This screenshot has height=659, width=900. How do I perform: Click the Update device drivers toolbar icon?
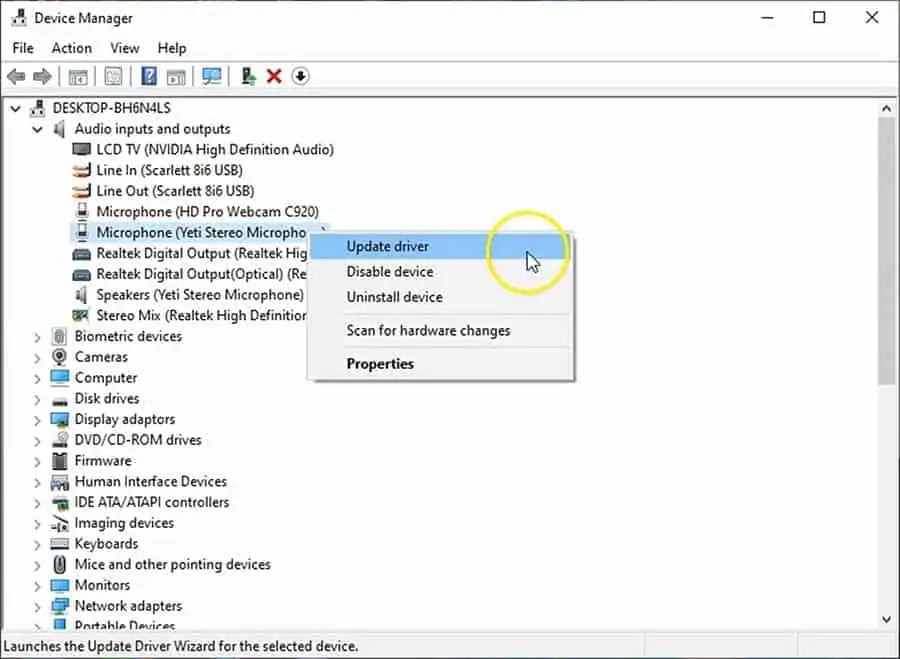[248, 76]
